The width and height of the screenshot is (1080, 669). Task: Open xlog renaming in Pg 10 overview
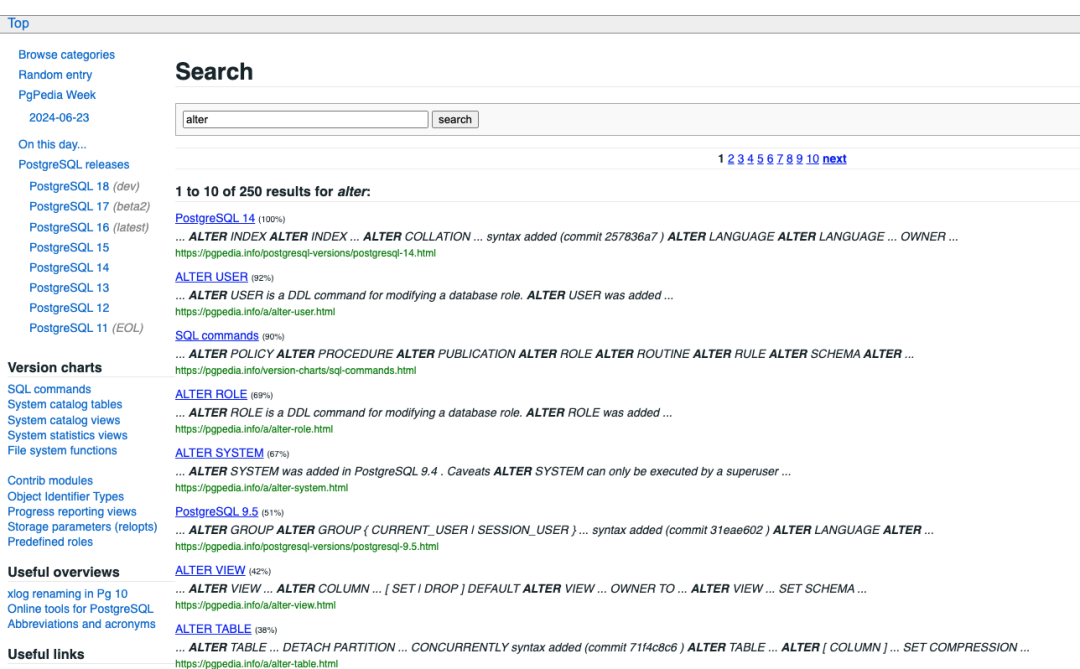(68, 593)
